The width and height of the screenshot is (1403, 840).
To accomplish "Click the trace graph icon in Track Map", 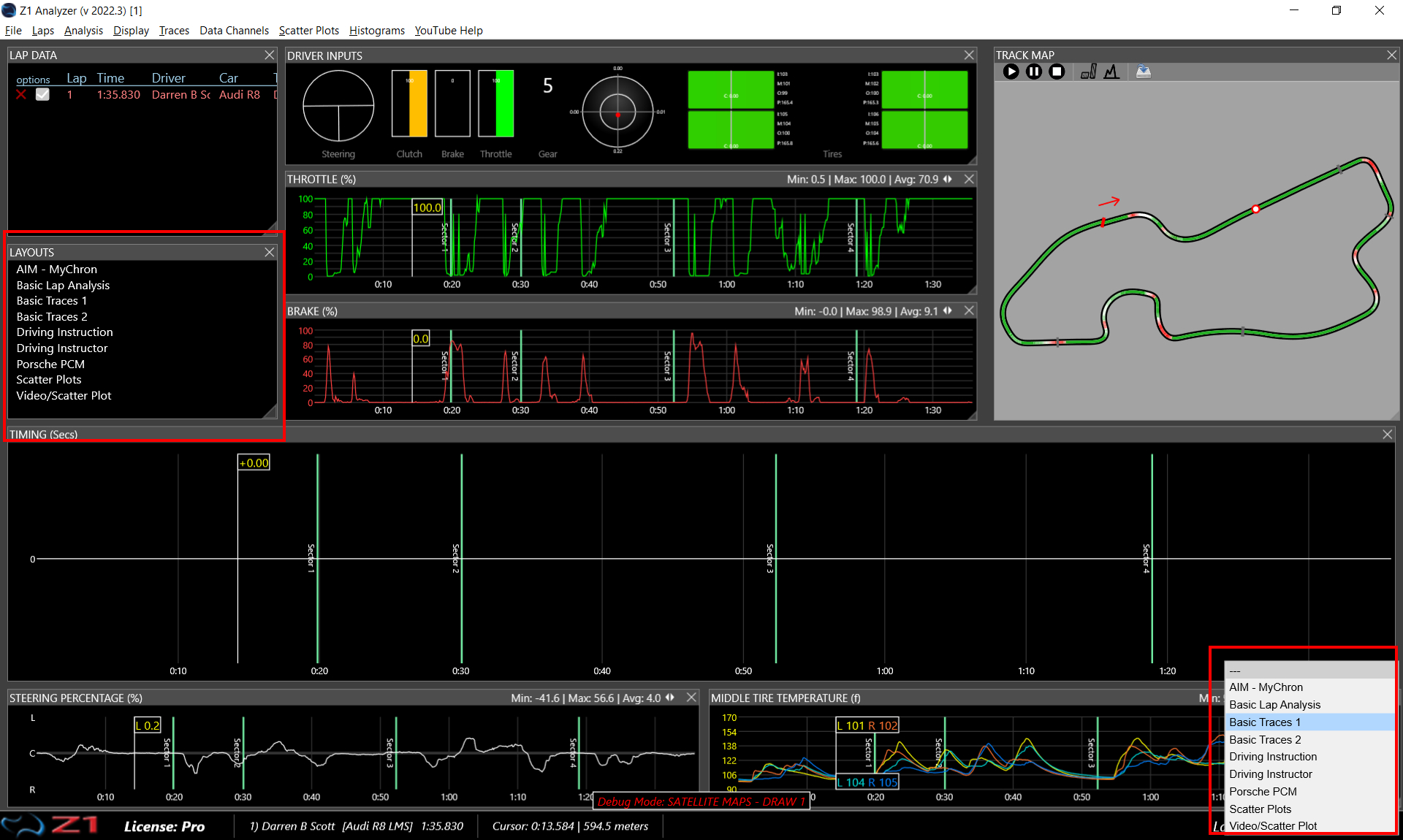I will coord(1111,72).
